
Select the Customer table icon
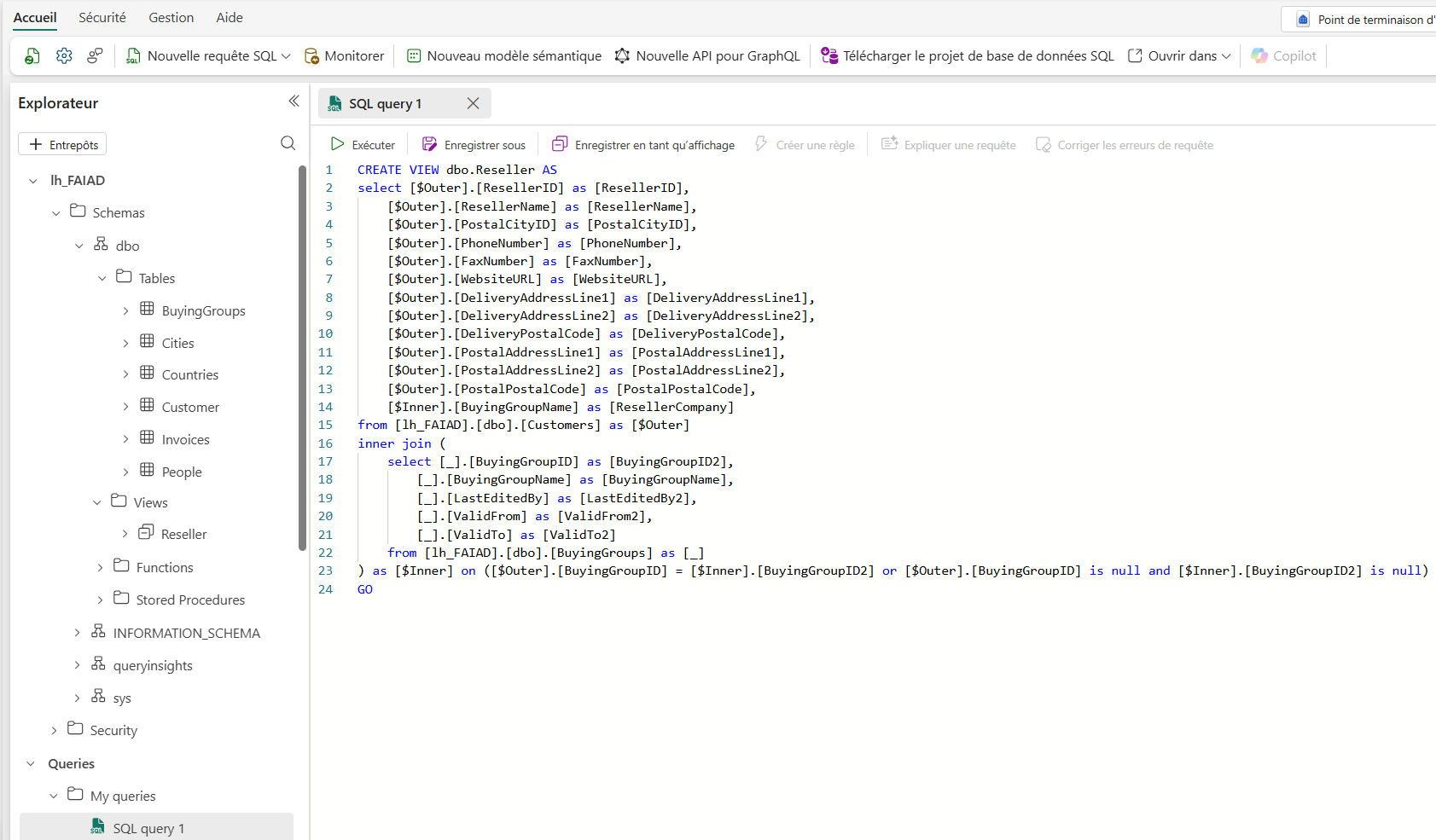click(x=147, y=405)
